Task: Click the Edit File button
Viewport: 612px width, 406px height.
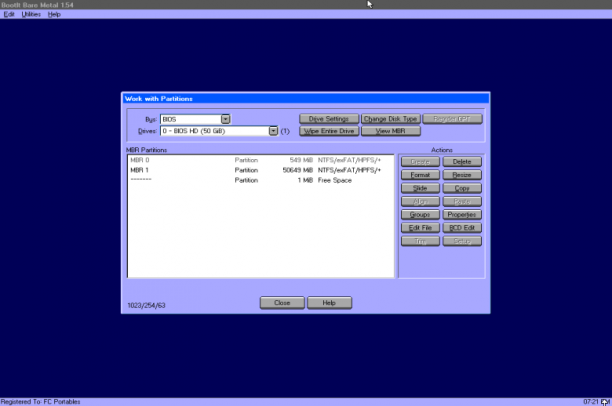Action: pyautogui.click(x=420, y=228)
